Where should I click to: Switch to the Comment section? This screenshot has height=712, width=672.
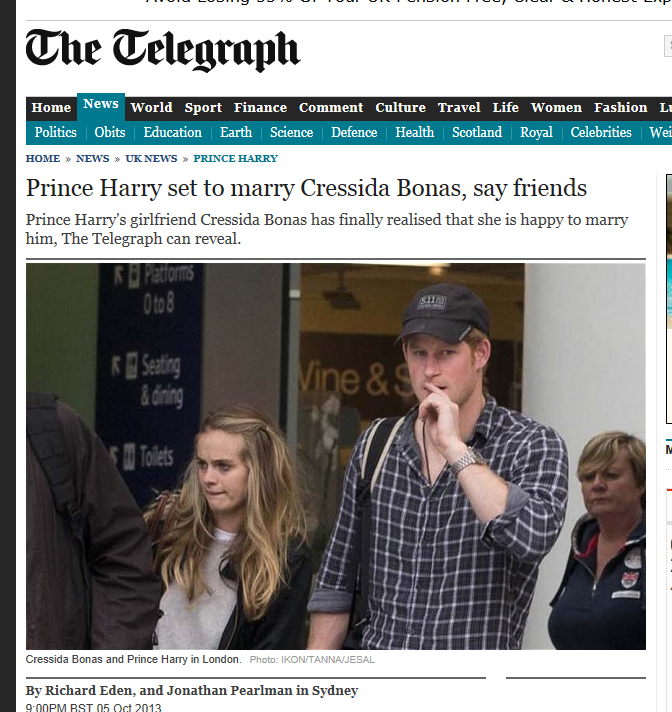click(x=331, y=108)
